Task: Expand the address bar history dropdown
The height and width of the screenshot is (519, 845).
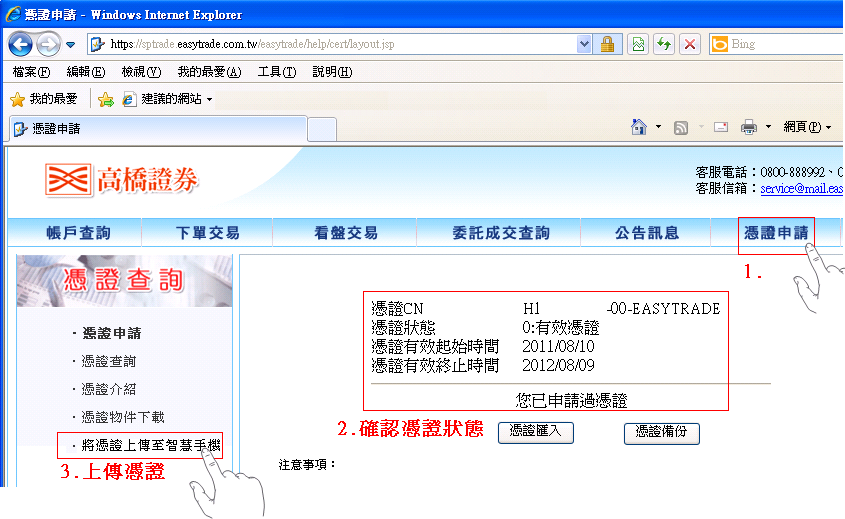Action: 584,44
